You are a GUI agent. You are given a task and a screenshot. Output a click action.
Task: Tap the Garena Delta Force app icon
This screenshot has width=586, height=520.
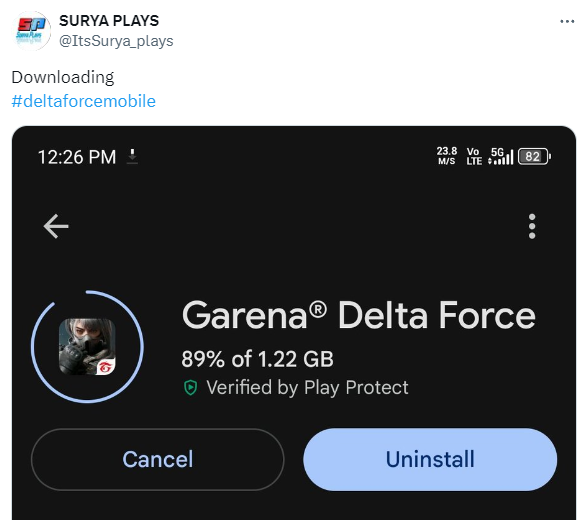point(87,347)
